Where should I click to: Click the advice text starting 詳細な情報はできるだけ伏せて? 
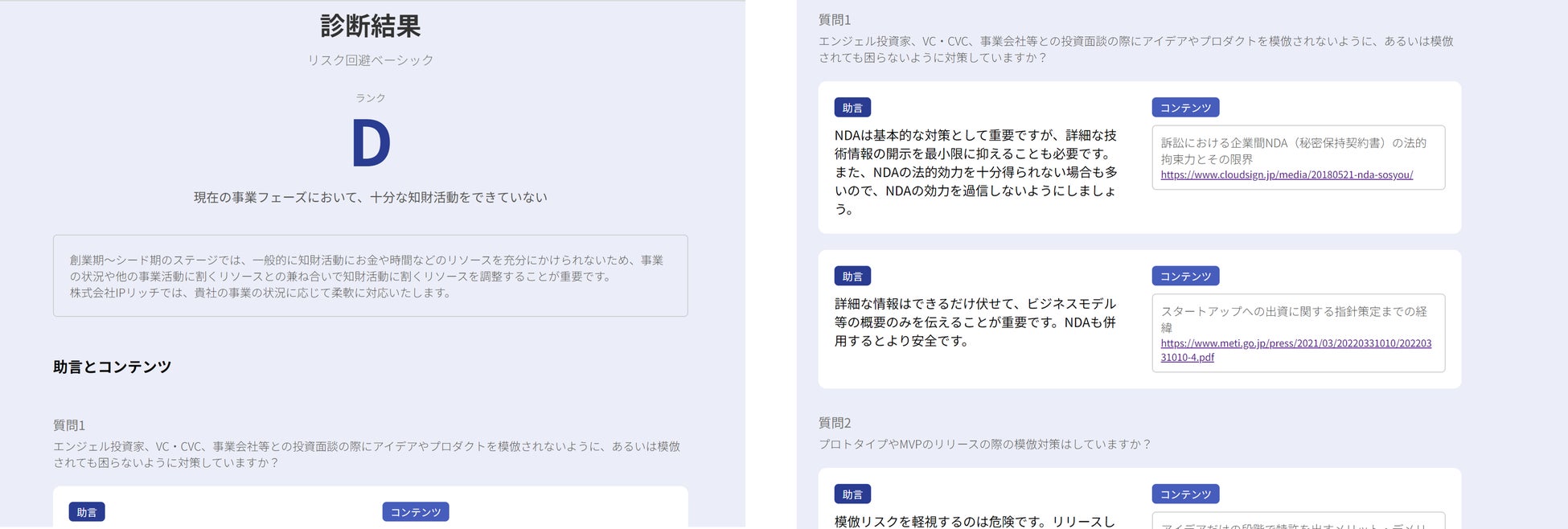click(x=975, y=322)
